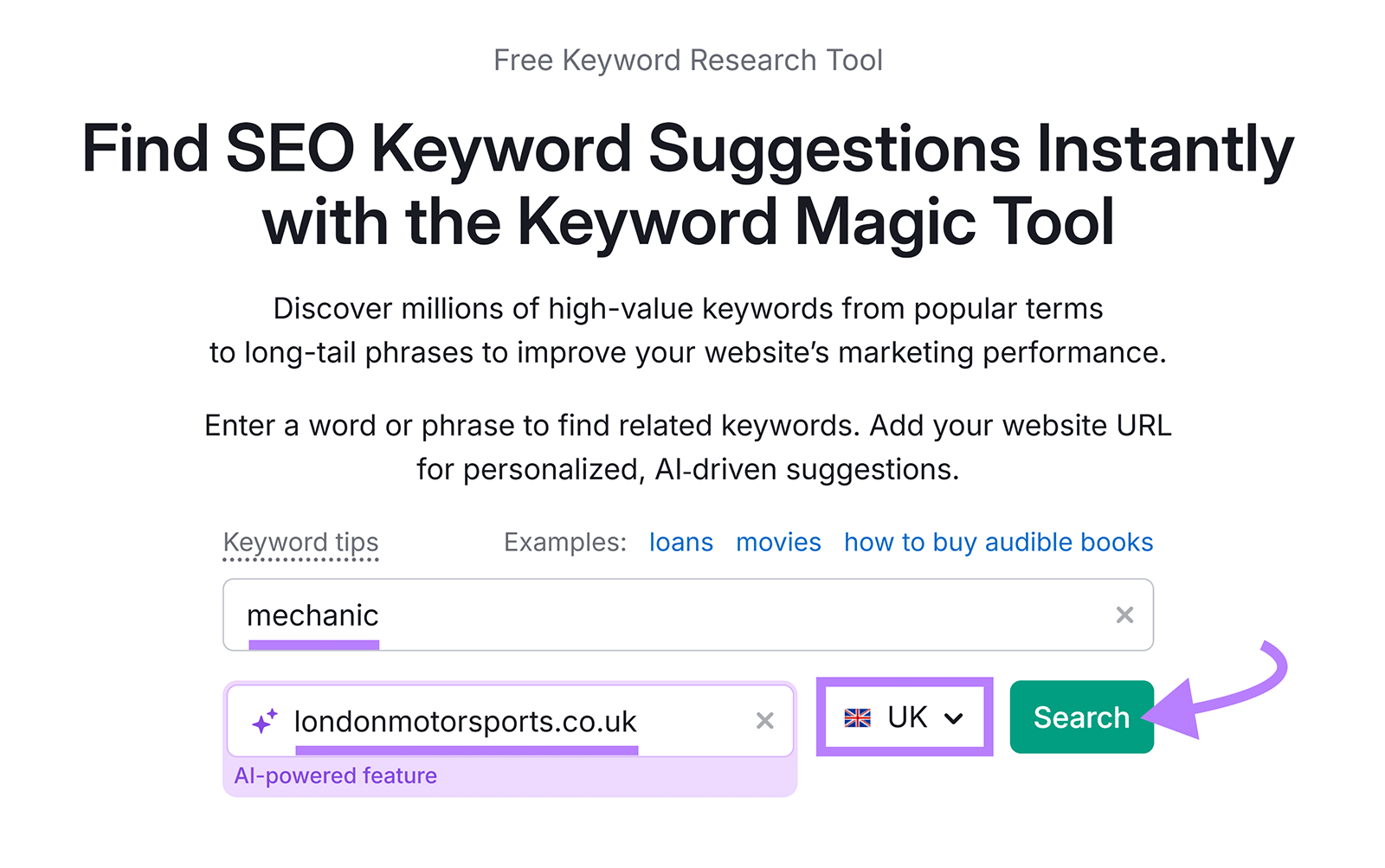Image resolution: width=1385 pixels, height=868 pixels.
Task: Open the location picker beside Search
Action: 904,717
